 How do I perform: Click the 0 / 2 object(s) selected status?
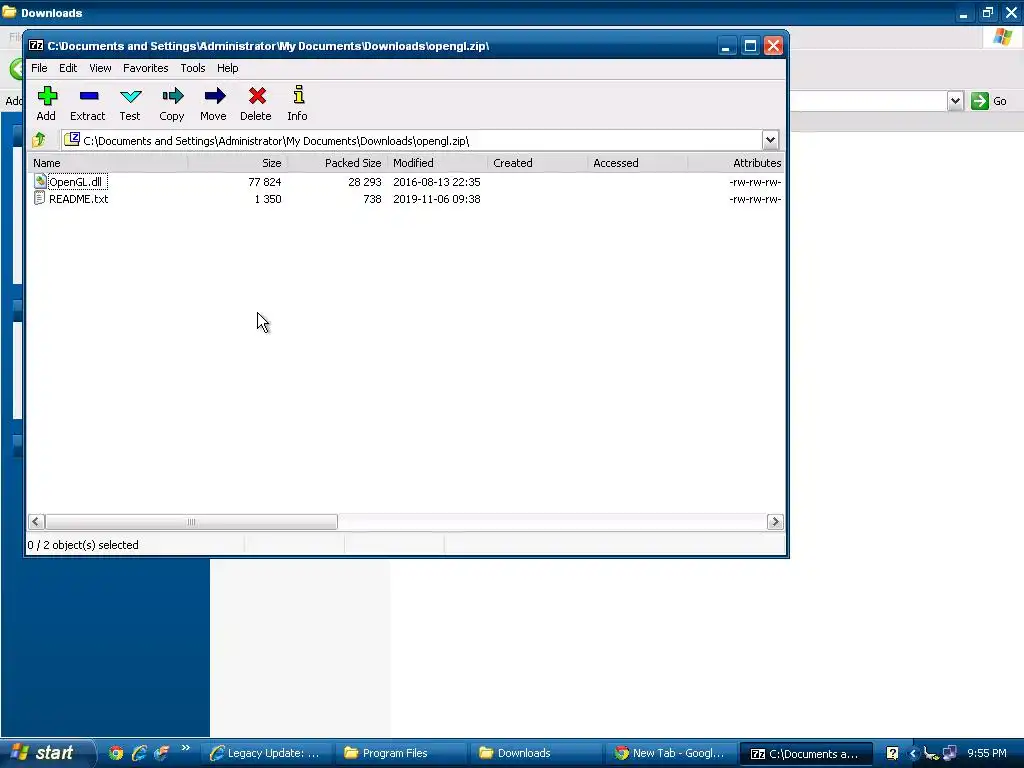coord(83,545)
